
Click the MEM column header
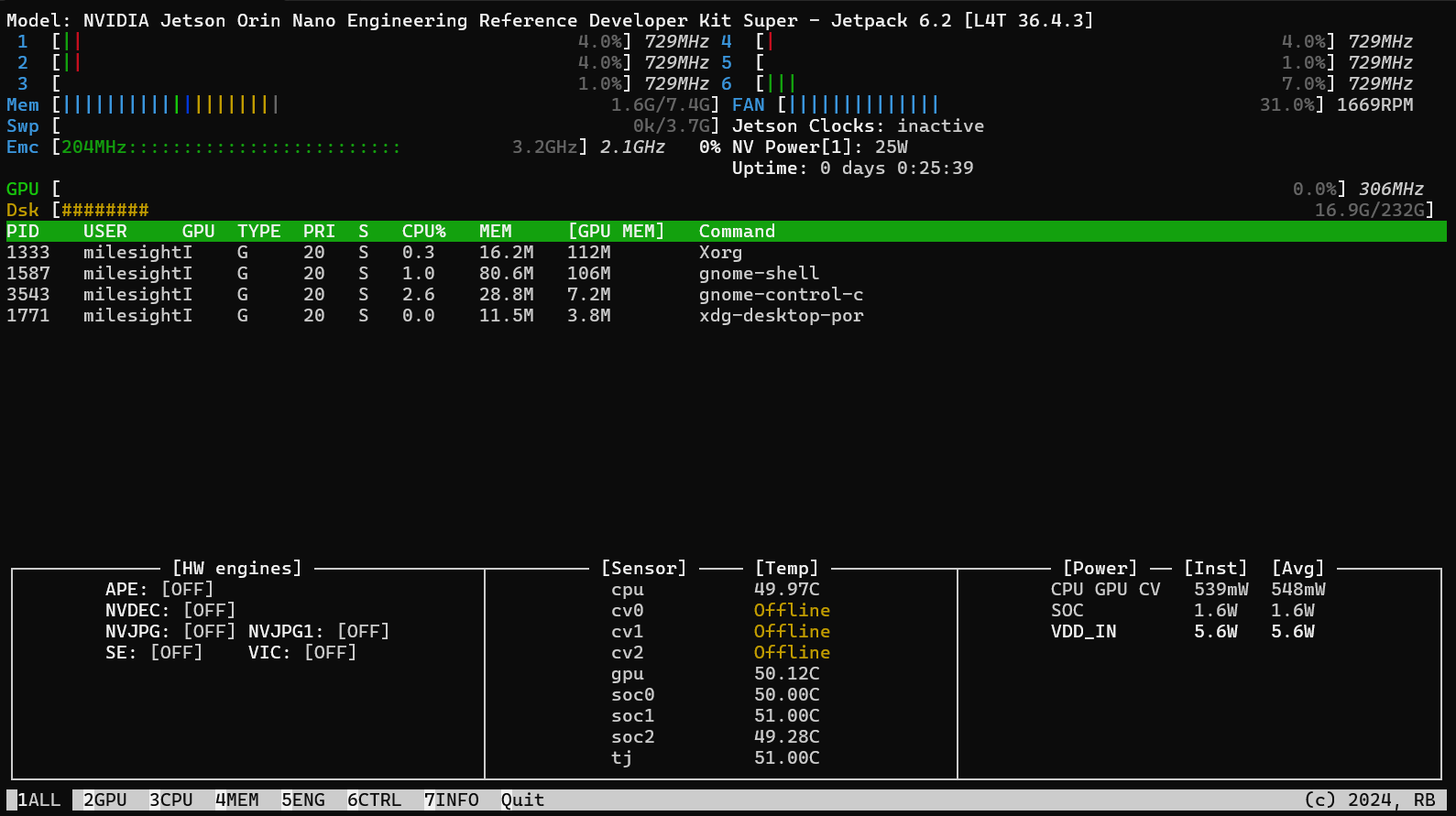[x=495, y=231]
